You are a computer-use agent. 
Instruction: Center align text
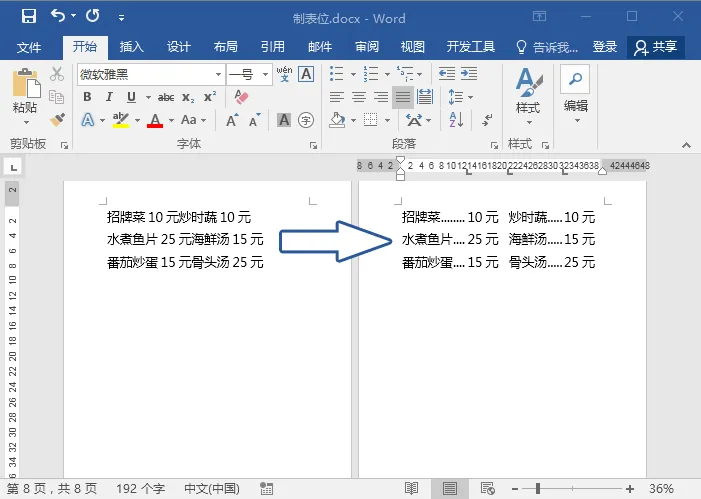pyautogui.click(x=359, y=97)
